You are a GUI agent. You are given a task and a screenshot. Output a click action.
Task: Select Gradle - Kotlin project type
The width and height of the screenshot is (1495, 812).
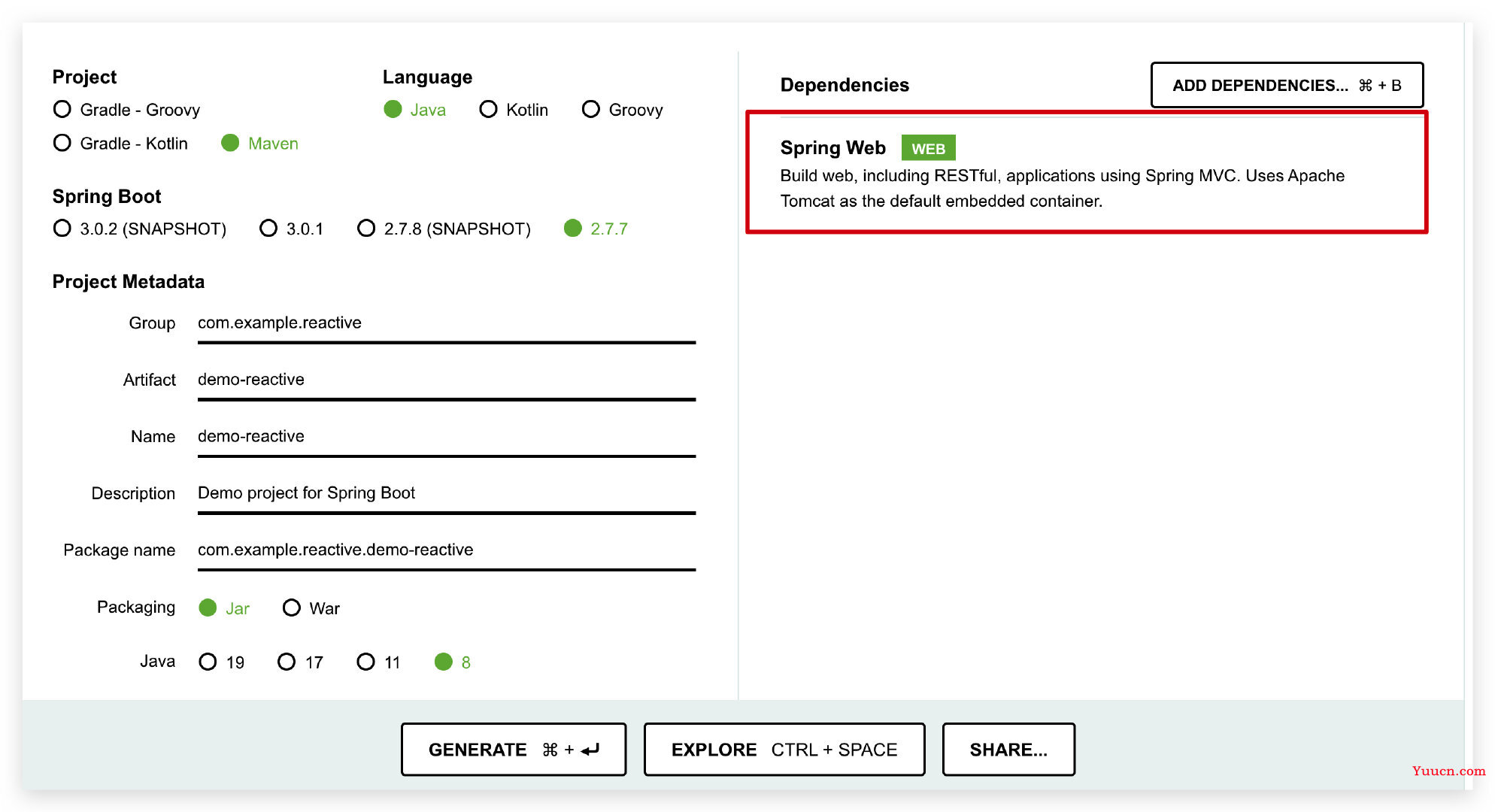(x=120, y=143)
